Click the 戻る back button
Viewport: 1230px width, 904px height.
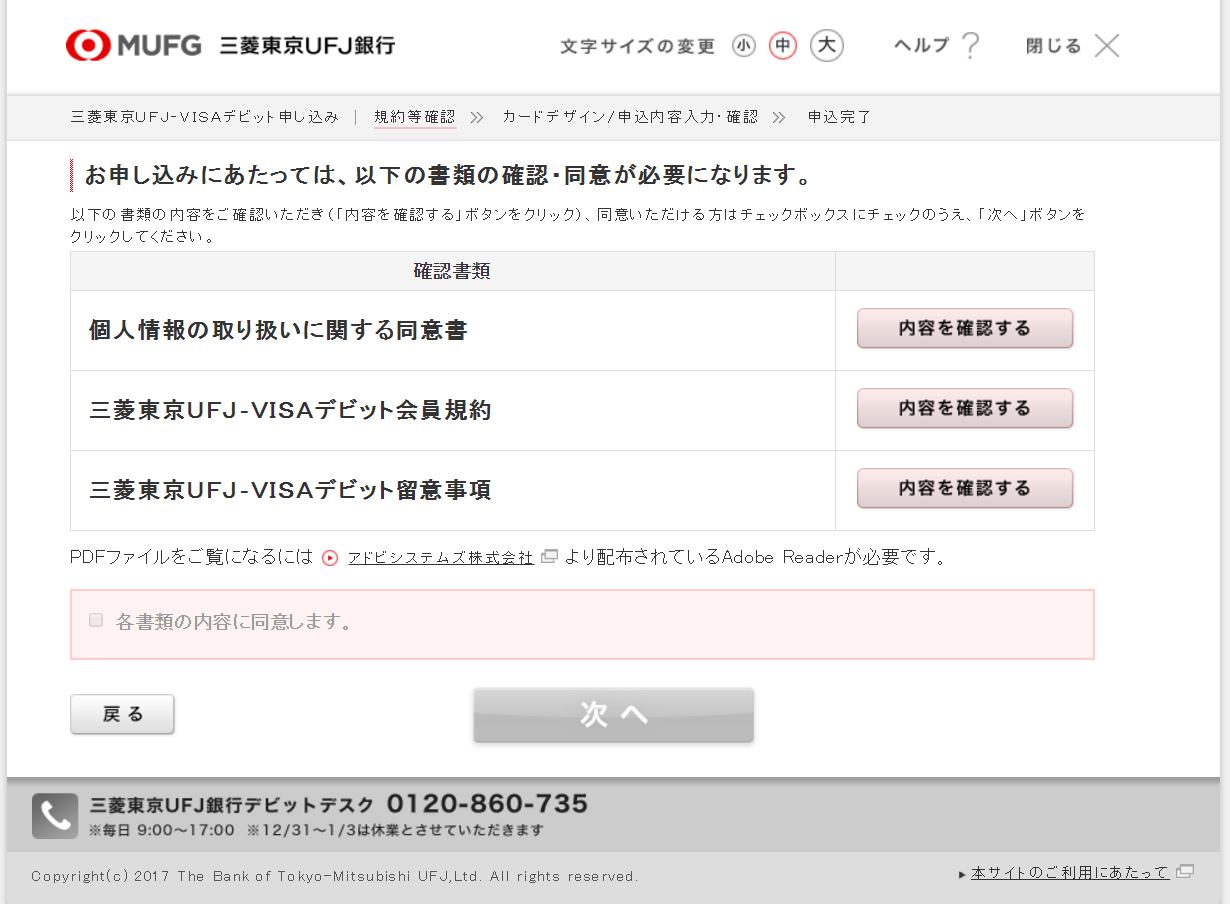pyautogui.click(x=122, y=714)
